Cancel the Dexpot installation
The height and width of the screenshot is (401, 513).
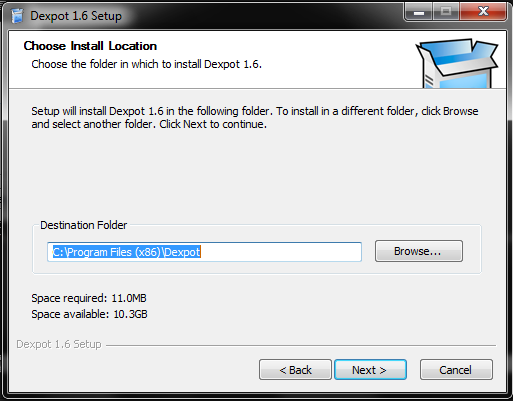(x=456, y=370)
